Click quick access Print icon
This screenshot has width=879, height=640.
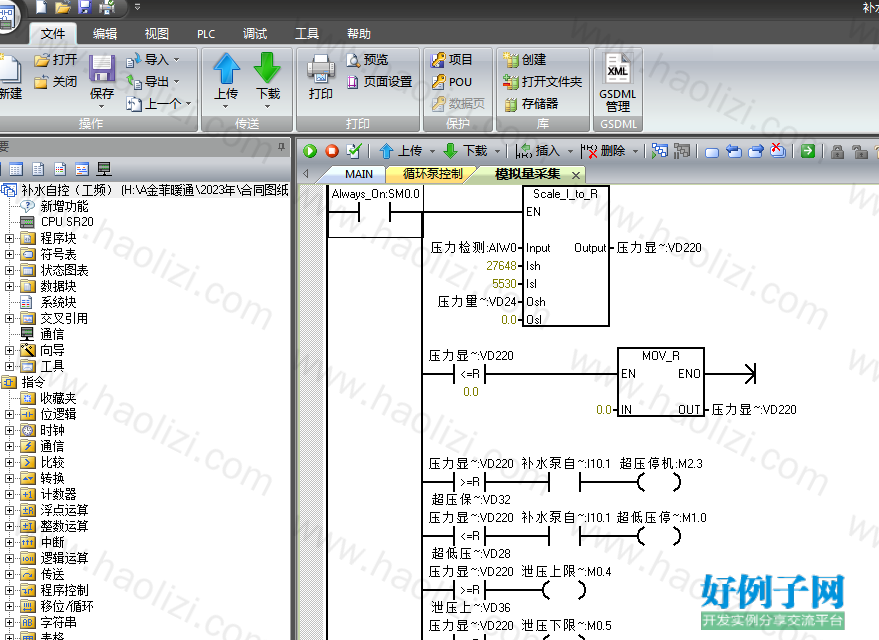[107, 7]
